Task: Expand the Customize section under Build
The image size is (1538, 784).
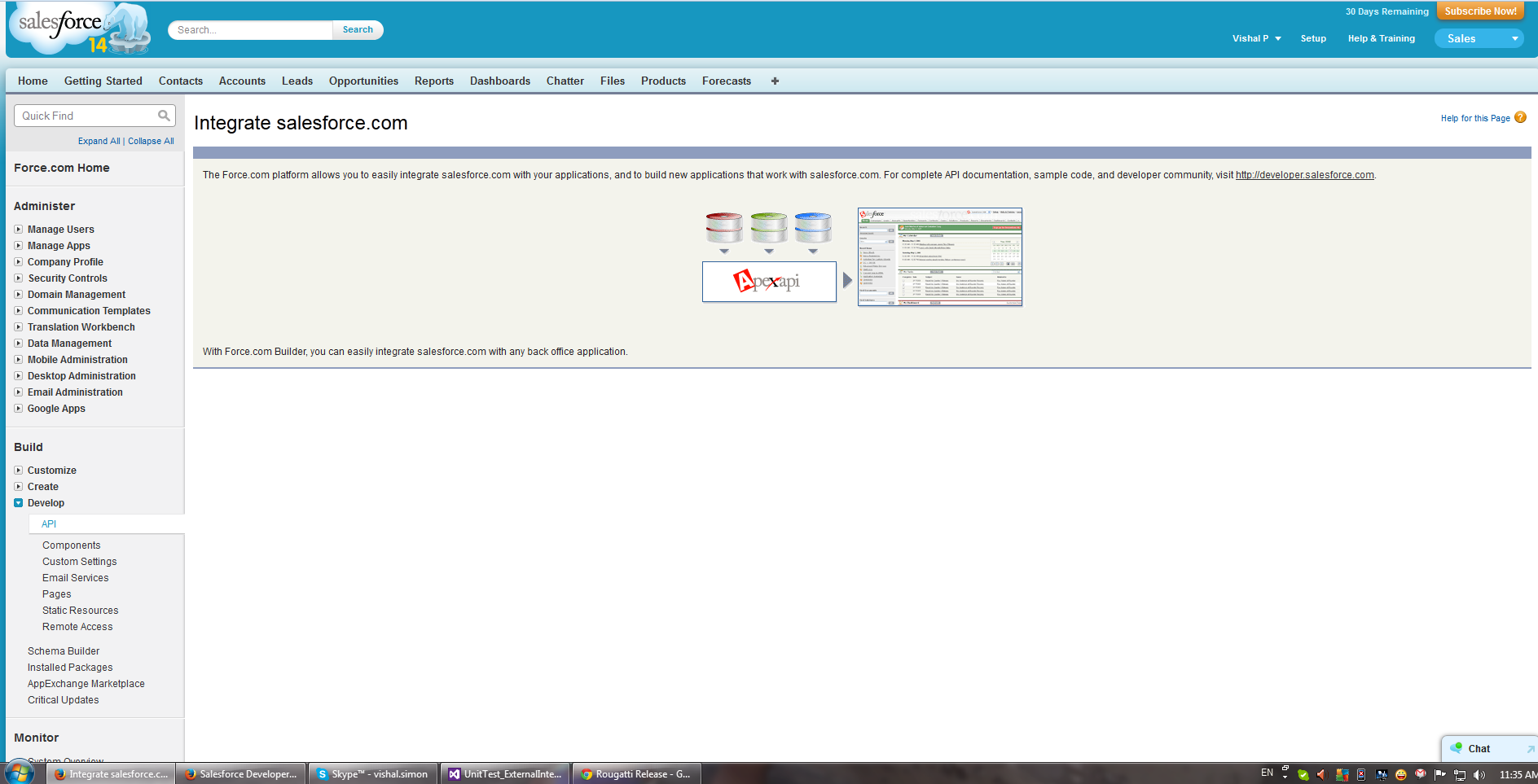Action: pos(18,471)
